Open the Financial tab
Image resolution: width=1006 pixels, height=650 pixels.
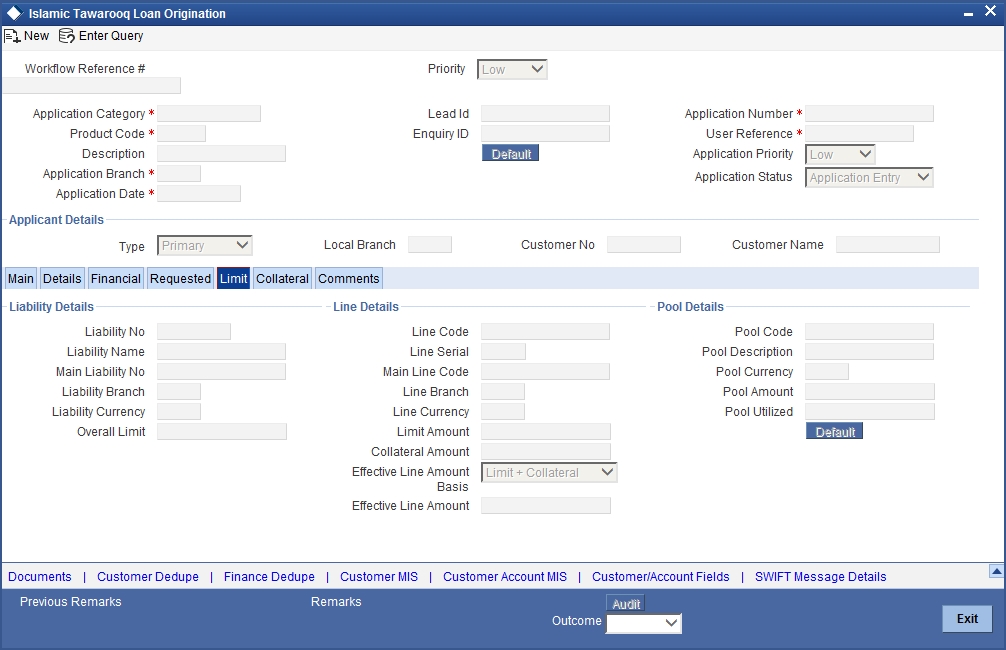pyautogui.click(x=115, y=278)
